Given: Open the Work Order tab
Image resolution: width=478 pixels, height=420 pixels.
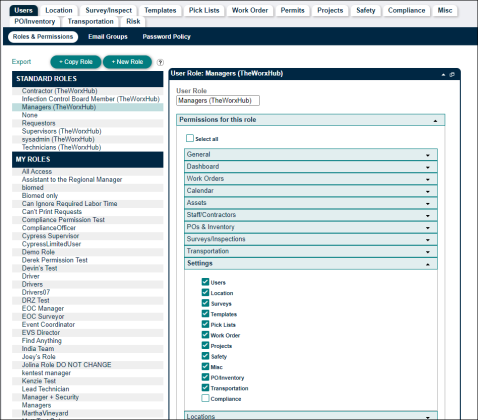Looking at the screenshot, I should pos(250,10).
